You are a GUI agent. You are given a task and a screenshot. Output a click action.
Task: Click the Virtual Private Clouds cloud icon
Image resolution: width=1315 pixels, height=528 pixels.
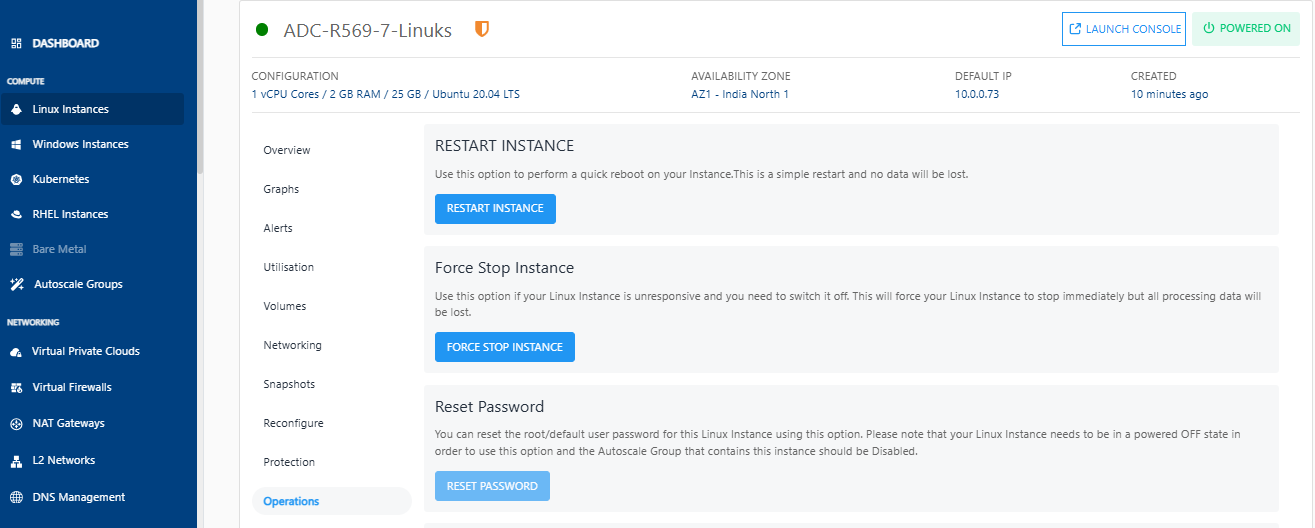point(16,352)
